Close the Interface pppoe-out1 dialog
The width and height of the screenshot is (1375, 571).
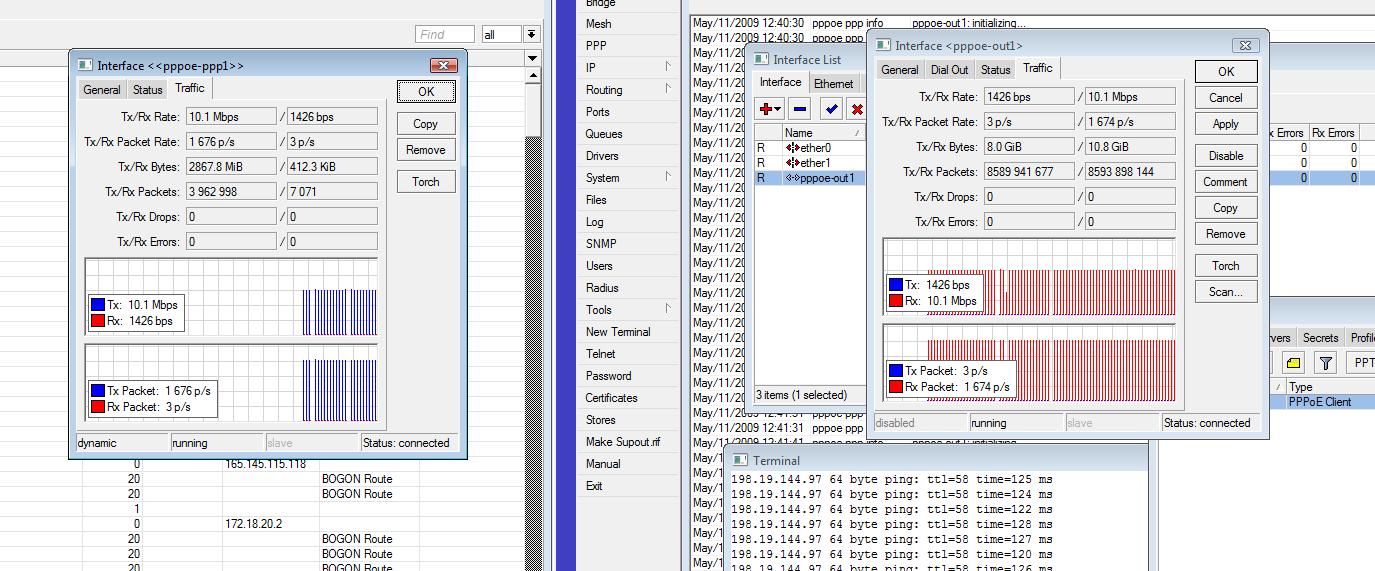pos(1245,45)
